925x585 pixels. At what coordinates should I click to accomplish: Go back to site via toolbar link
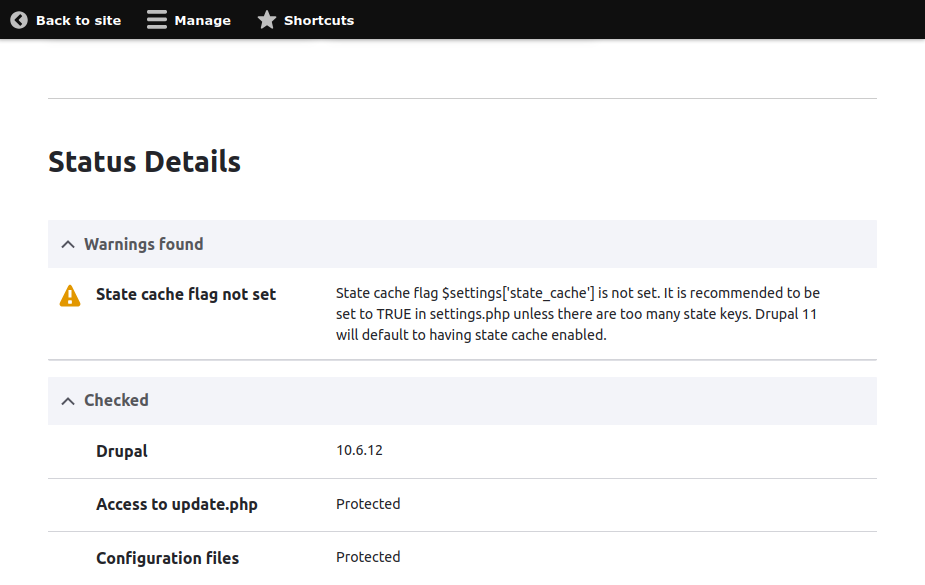[65, 20]
